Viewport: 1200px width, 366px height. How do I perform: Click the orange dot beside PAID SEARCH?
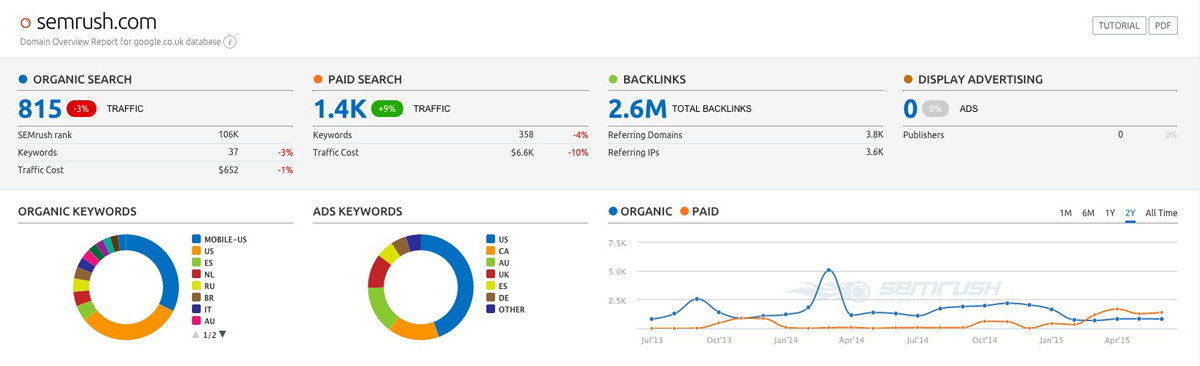(x=318, y=79)
